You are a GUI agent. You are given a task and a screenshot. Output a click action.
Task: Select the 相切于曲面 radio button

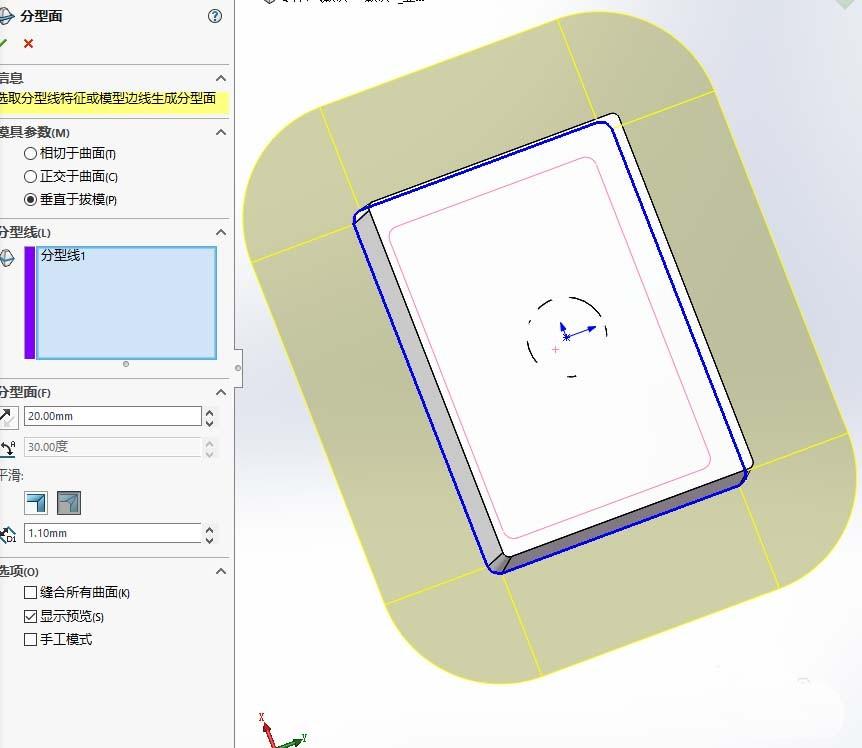coord(31,154)
